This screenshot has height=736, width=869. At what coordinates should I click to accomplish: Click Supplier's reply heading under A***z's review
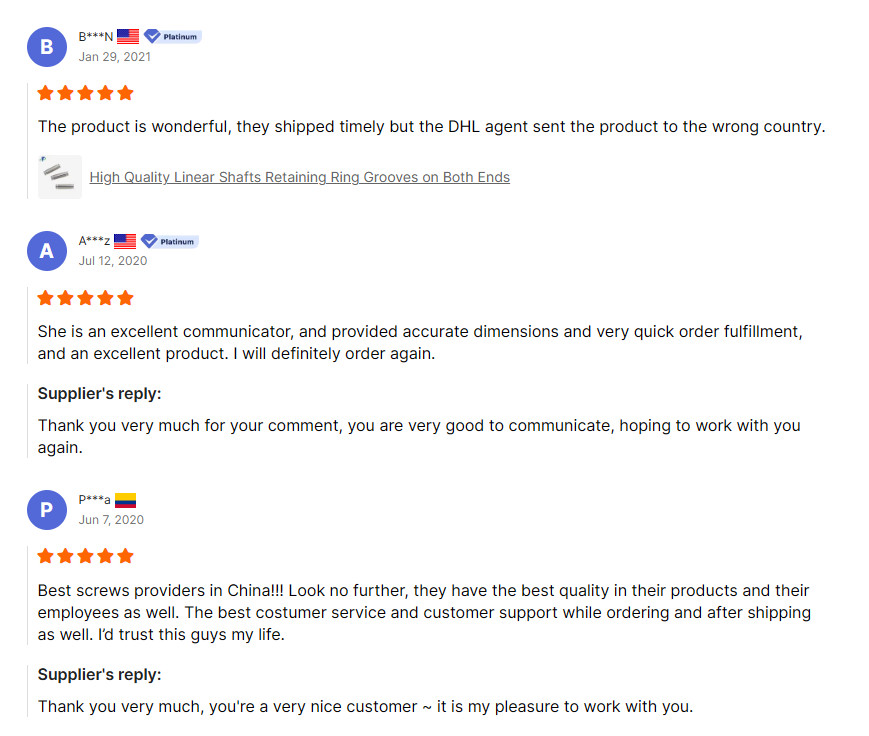click(x=99, y=393)
